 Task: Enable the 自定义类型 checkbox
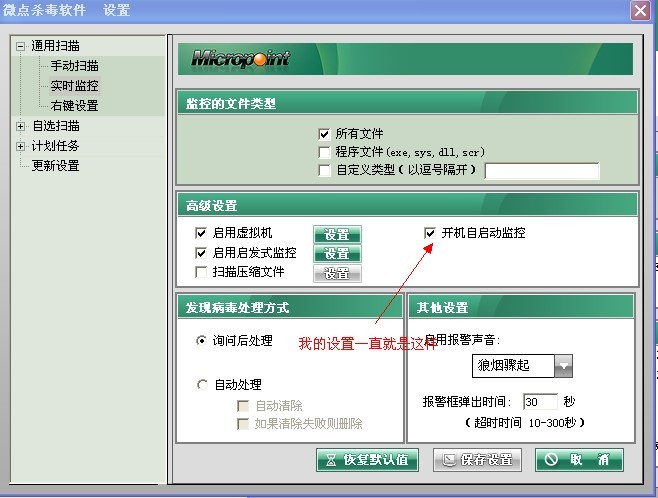(x=324, y=170)
